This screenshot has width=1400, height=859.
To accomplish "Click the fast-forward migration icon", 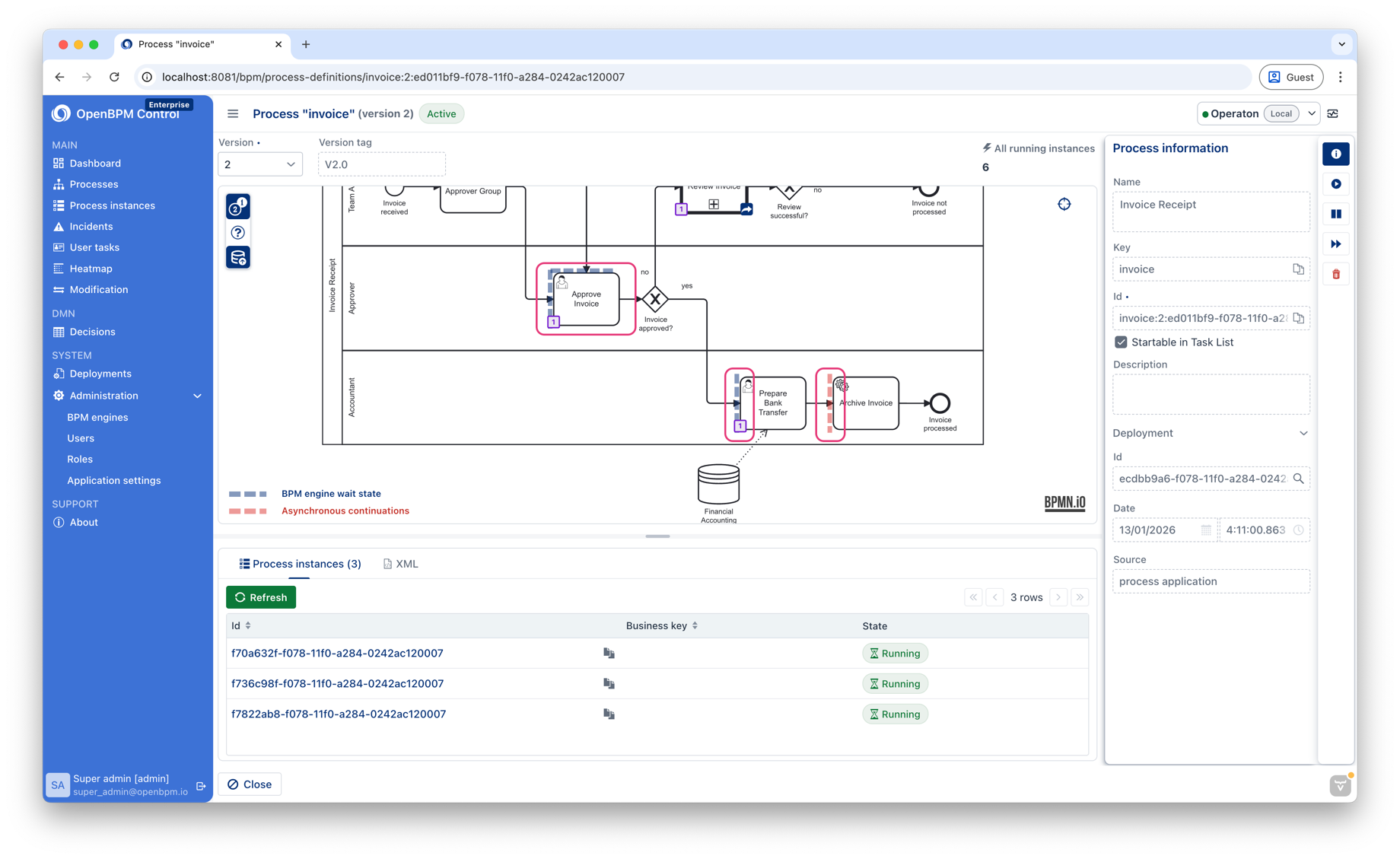I will (x=1335, y=244).
